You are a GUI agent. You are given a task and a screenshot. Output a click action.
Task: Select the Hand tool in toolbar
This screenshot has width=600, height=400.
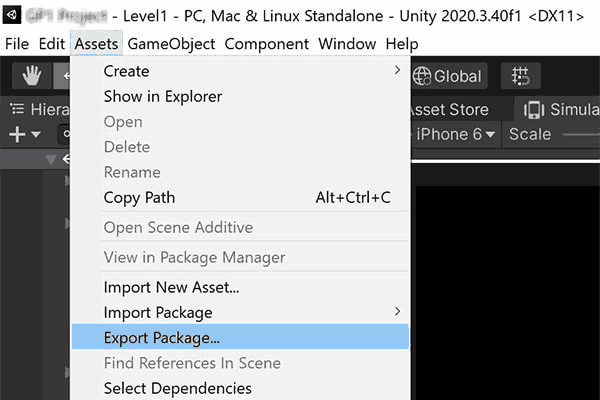pyautogui.click(x=32, y=76)
